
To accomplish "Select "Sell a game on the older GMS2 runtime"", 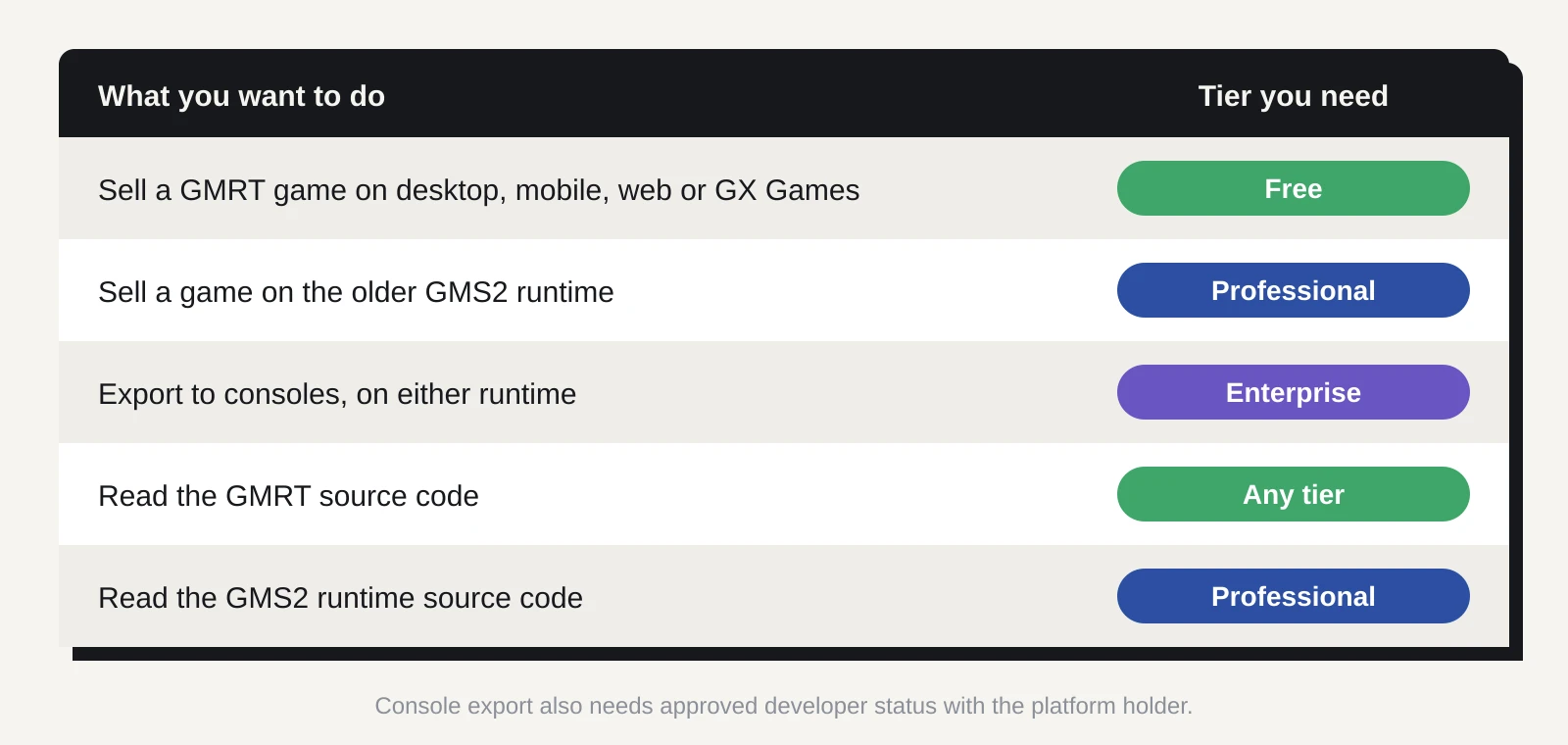I will click(356, 292).
